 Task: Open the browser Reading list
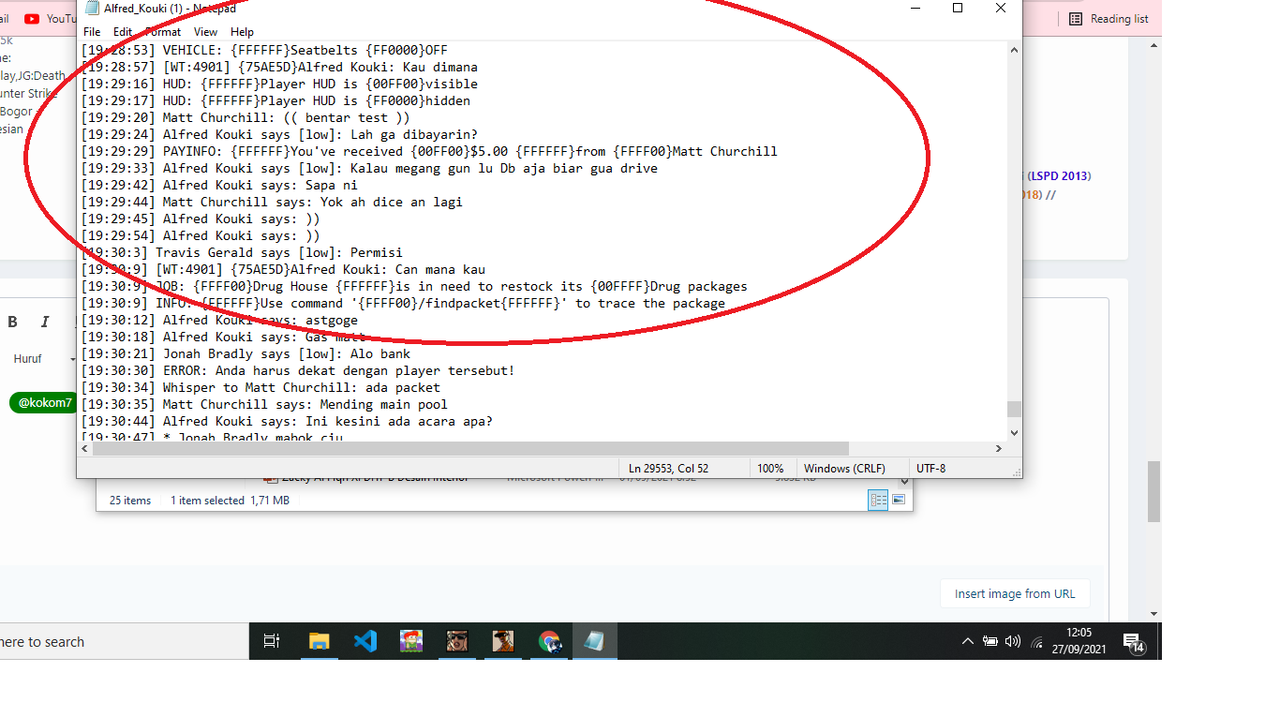1108,19
